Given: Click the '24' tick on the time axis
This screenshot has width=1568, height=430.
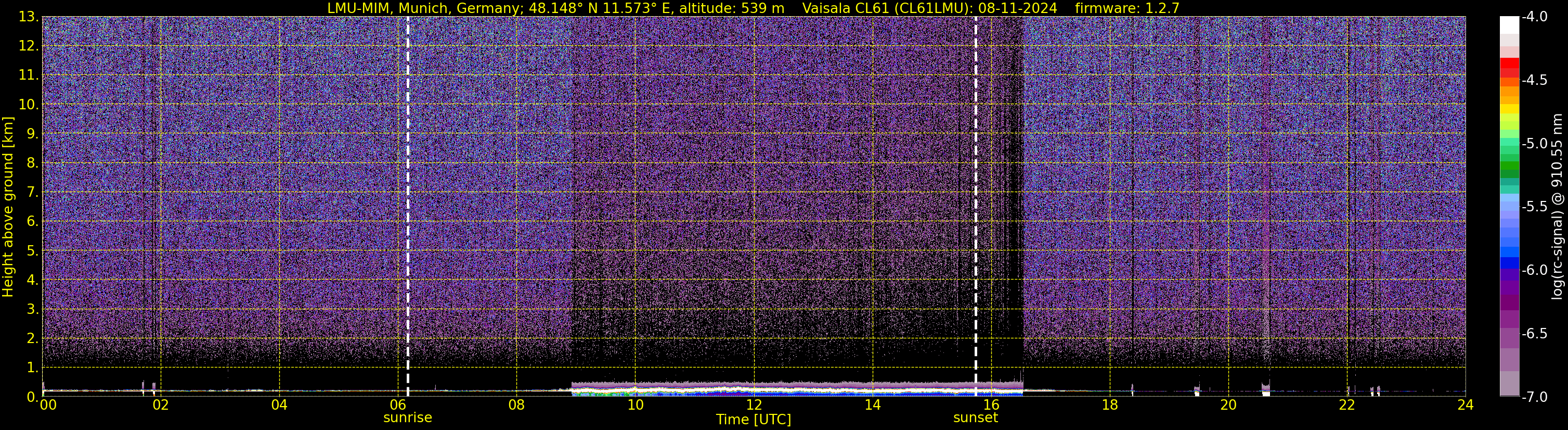Looking at the screenshot, I should 1465,406.
